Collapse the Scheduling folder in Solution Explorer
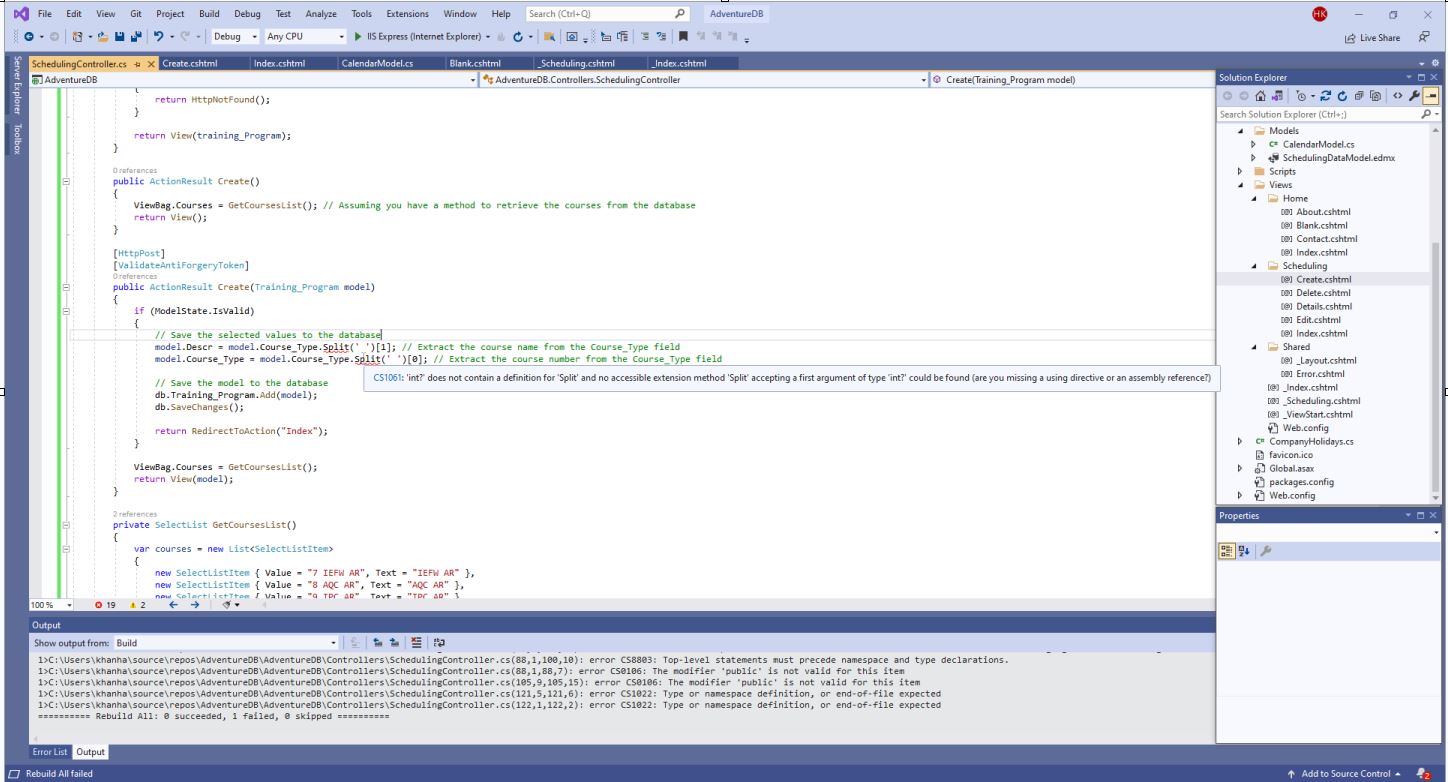 click(x=1254, y=266)
